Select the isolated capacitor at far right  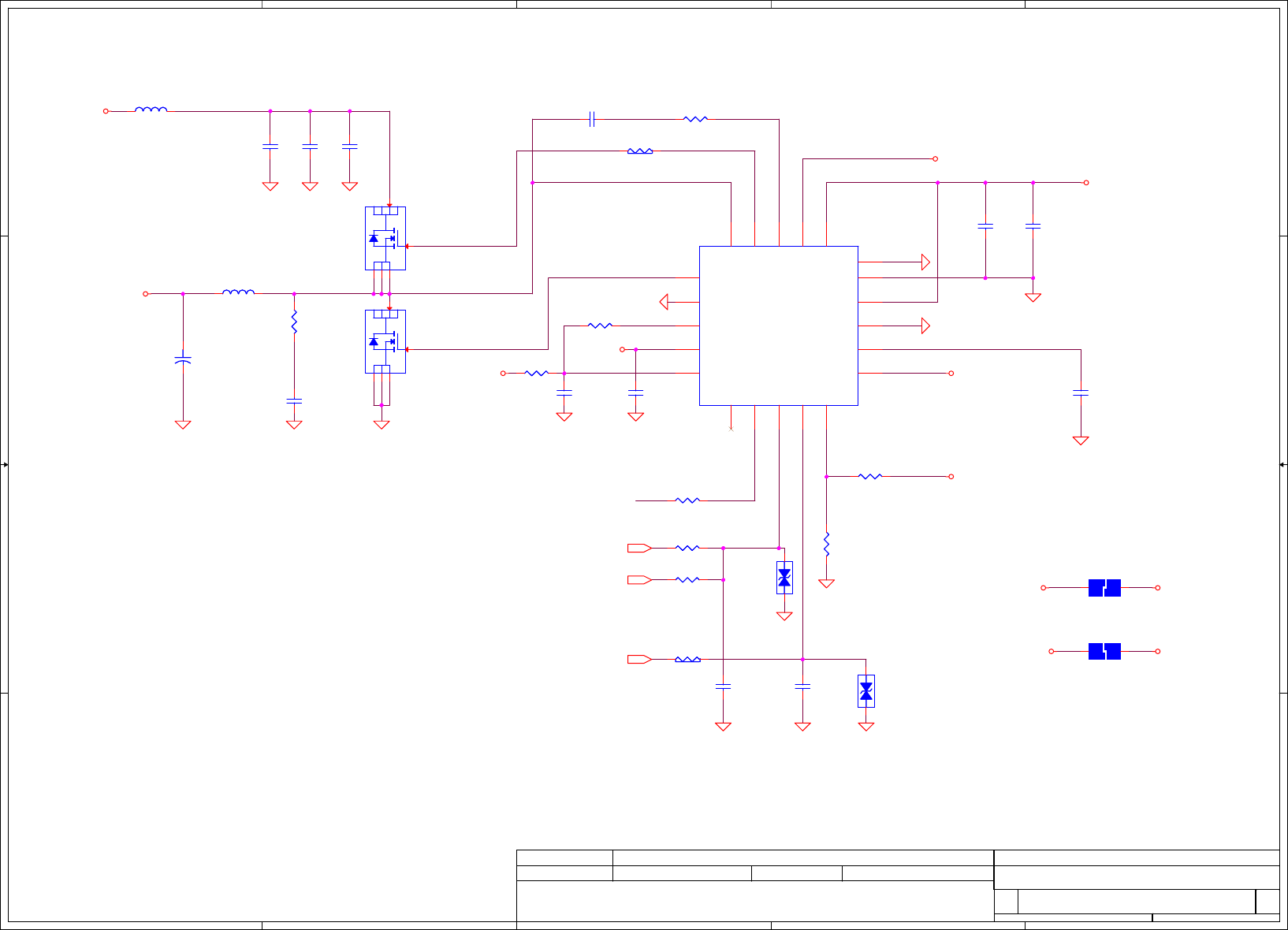point(1081,392)
